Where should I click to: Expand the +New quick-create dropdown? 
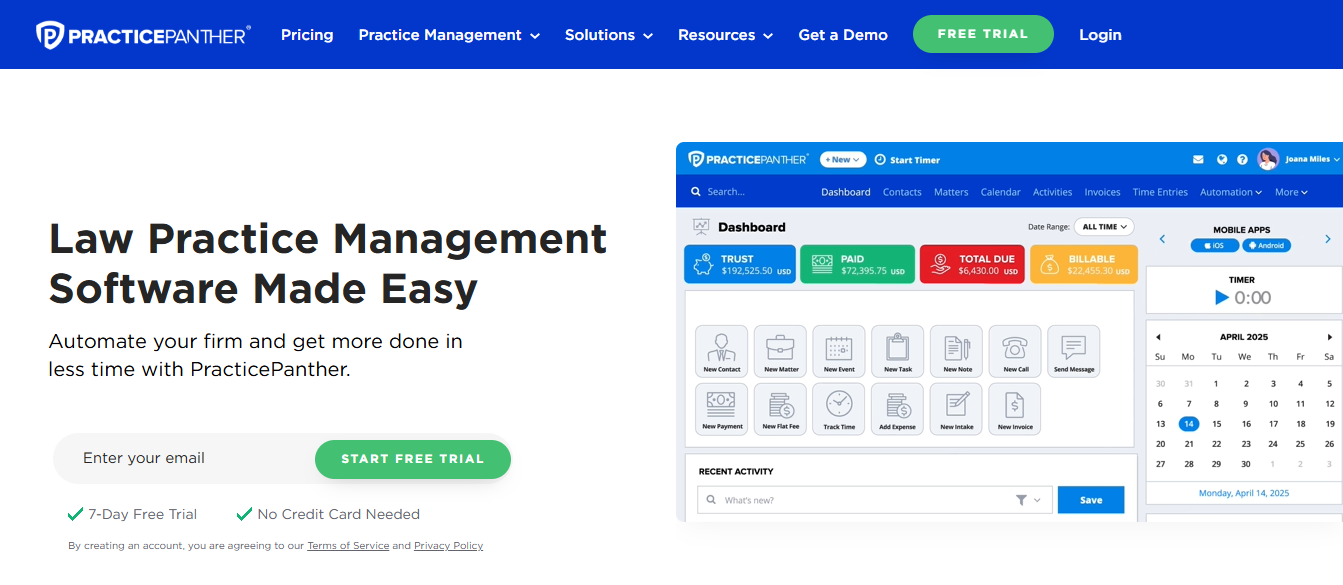[842, 159]
